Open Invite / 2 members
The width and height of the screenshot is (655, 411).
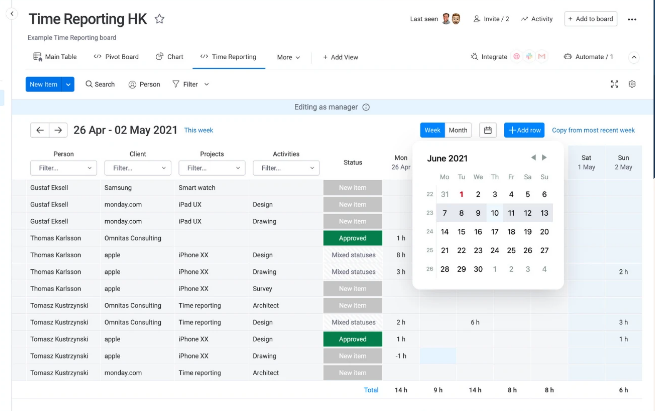[x=491, y=19]
